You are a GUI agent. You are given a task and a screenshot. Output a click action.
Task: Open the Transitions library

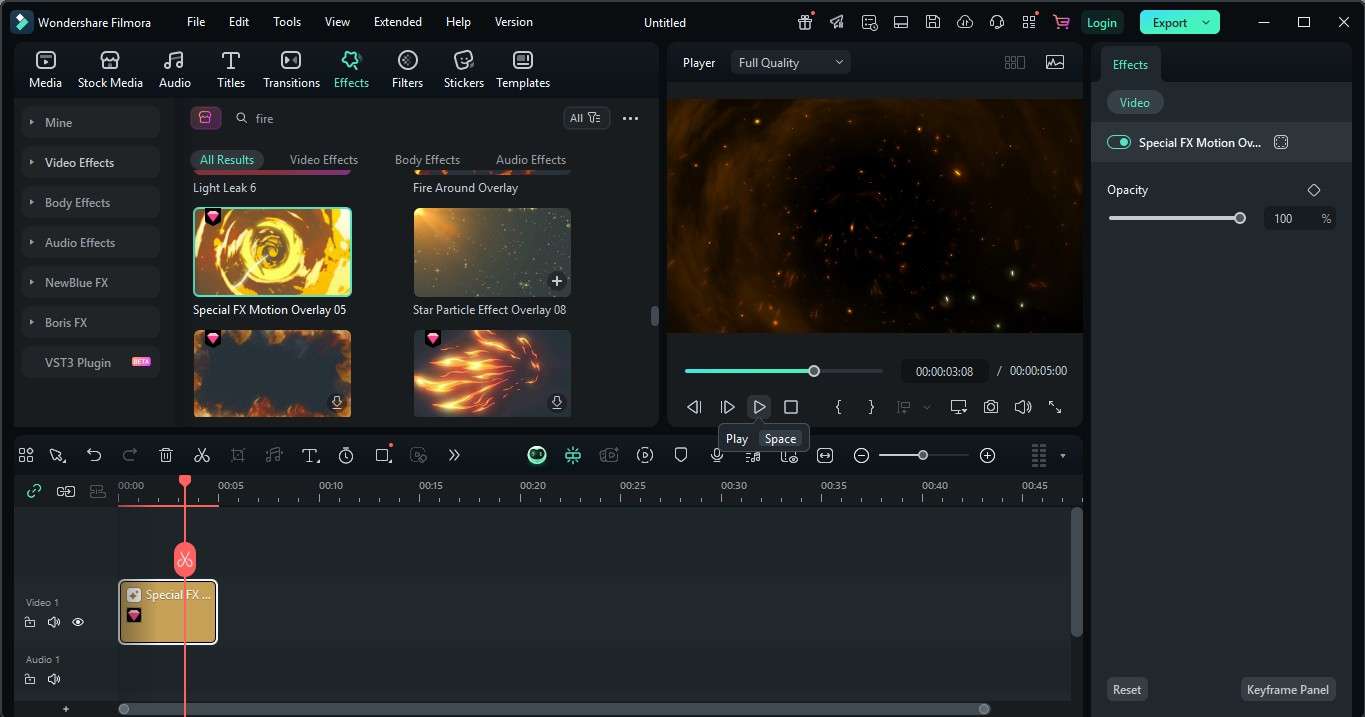pos(291,70)
